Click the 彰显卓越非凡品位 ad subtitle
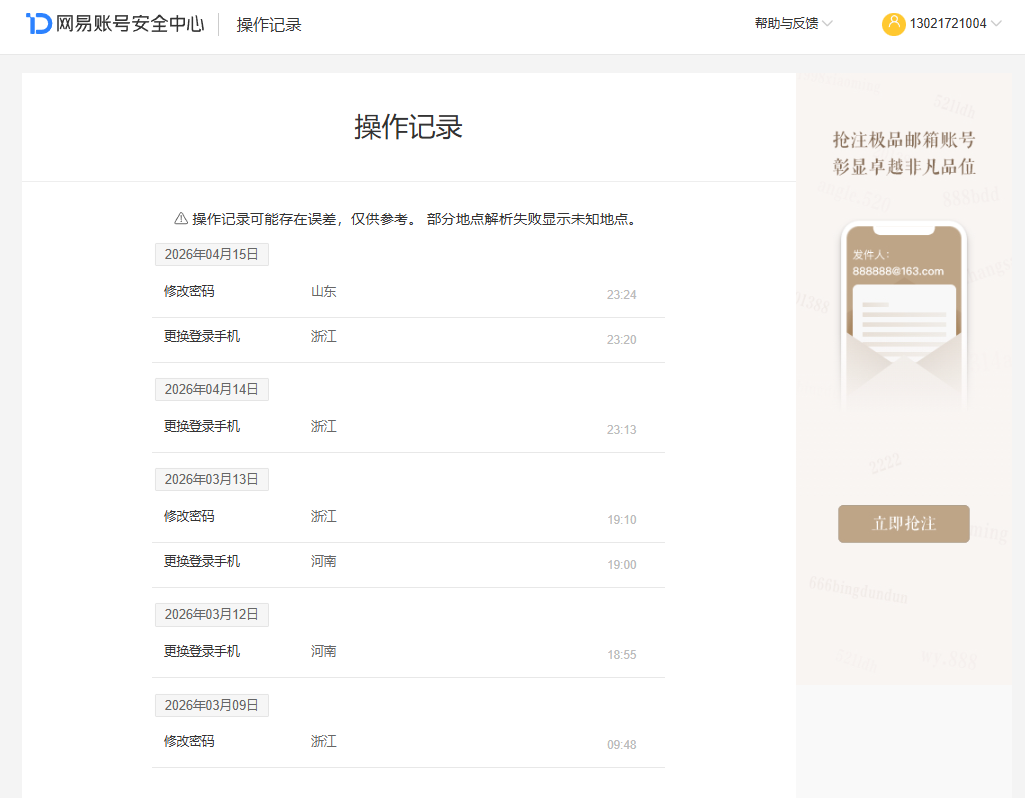The image size is (1025, 798). [903, 167]
